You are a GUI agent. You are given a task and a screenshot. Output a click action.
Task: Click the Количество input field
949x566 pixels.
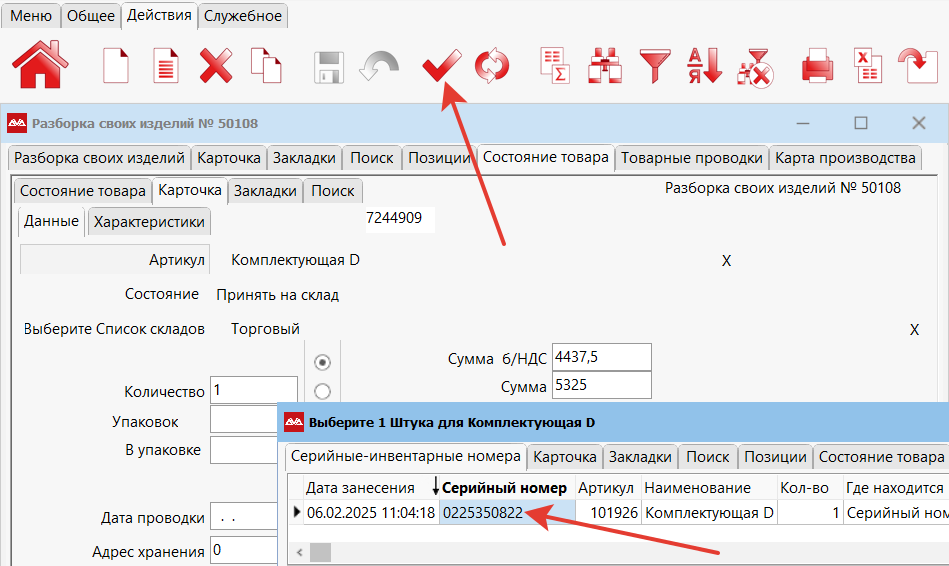click(253, 391)
